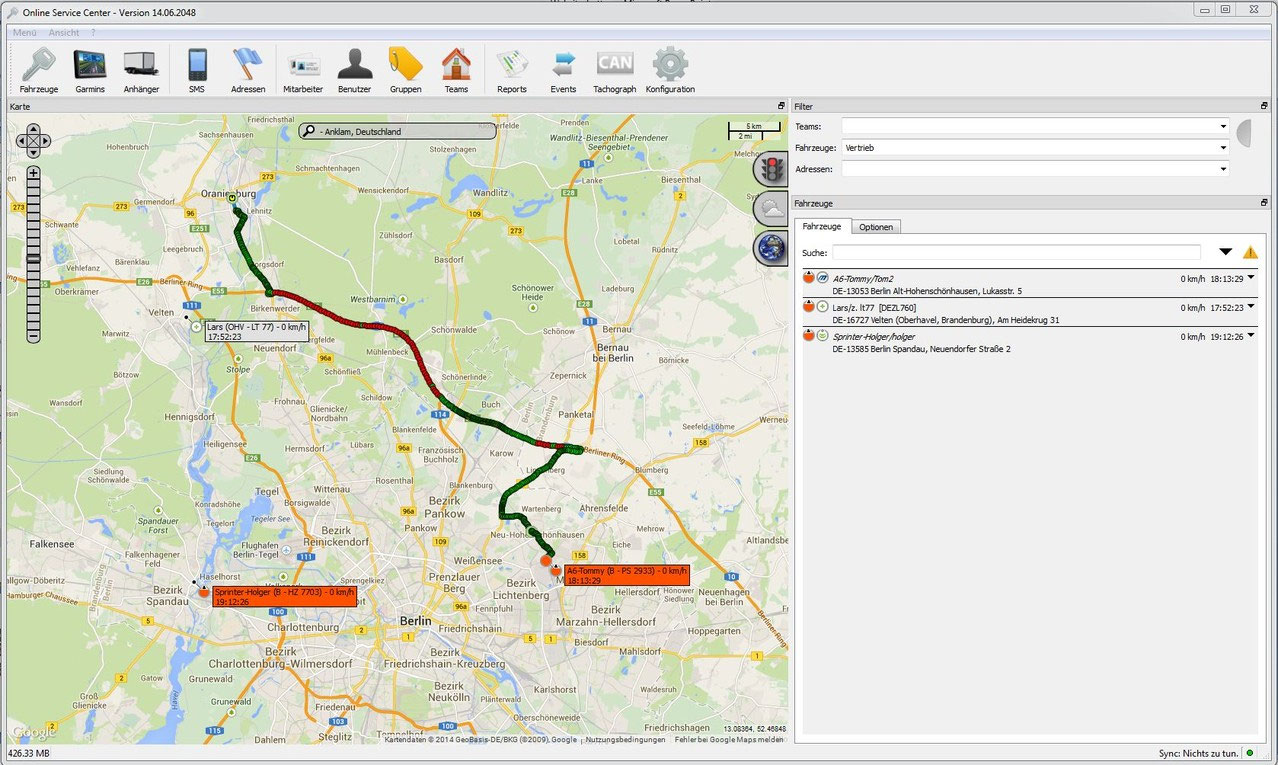Click the Suche vehicle search field
Viewport: 1278px width, 765px height.
point(1015,253)
